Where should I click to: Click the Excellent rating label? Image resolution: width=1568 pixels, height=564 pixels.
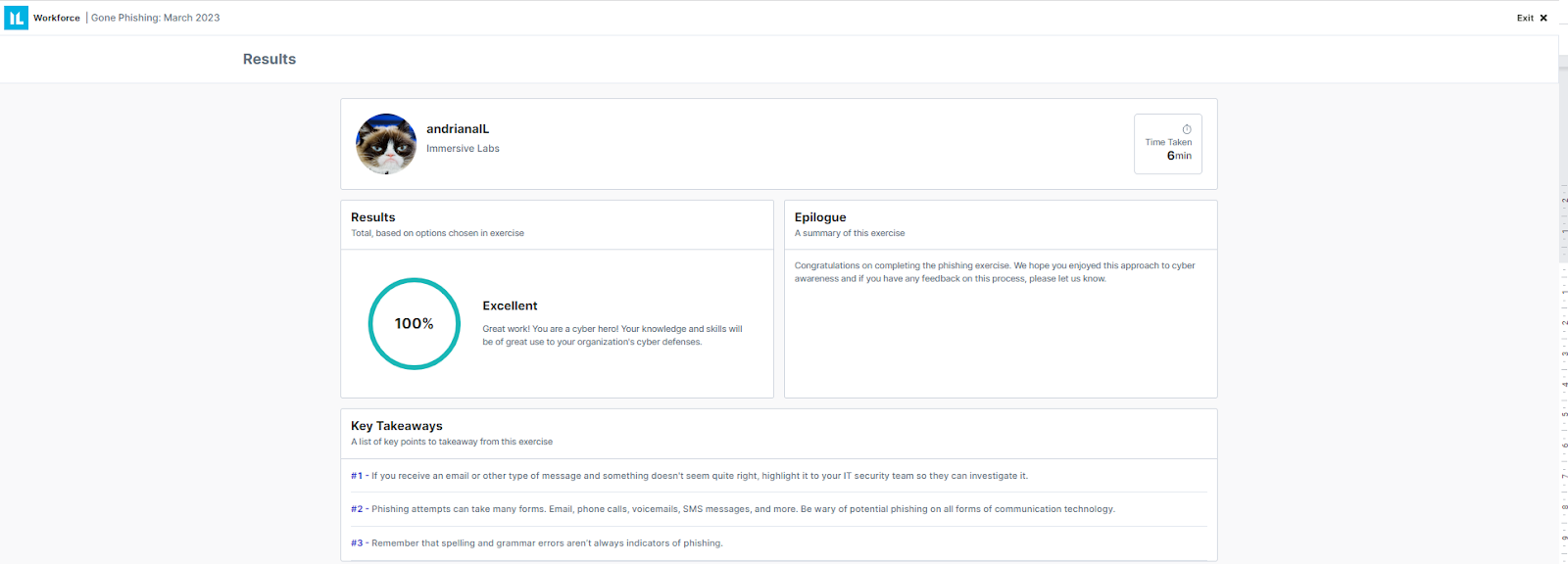[510, 306]
